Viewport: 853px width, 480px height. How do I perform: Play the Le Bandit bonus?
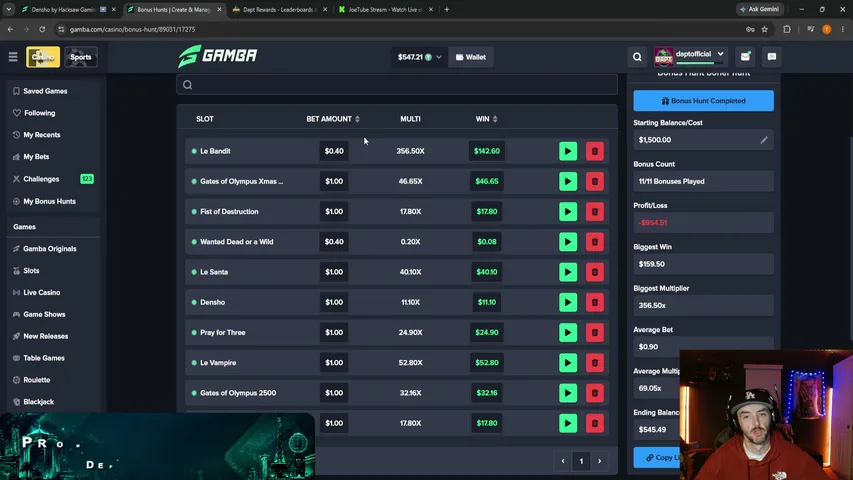(567, 151)
